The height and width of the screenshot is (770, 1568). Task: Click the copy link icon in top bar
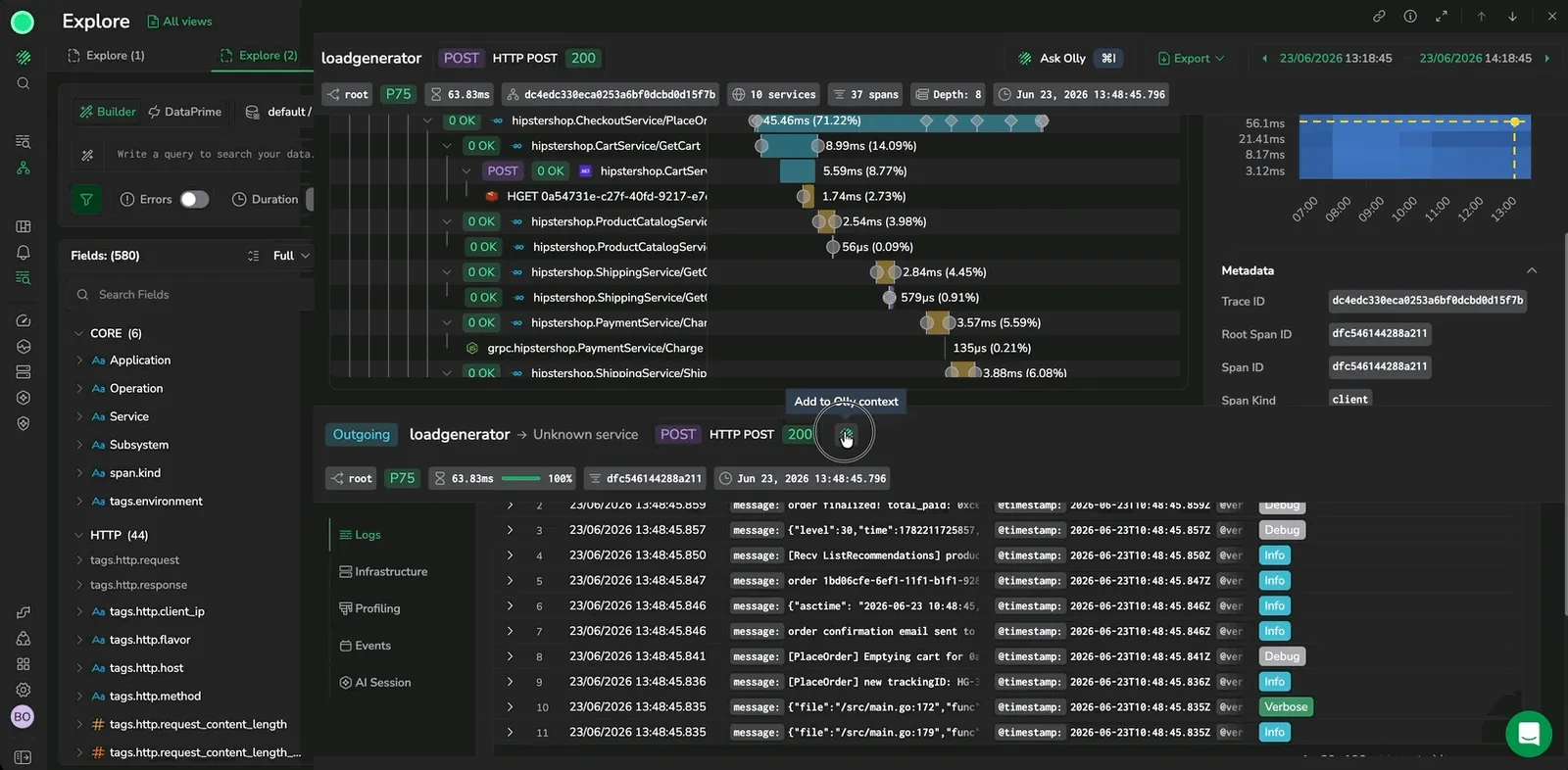[x=1379, y=16]
